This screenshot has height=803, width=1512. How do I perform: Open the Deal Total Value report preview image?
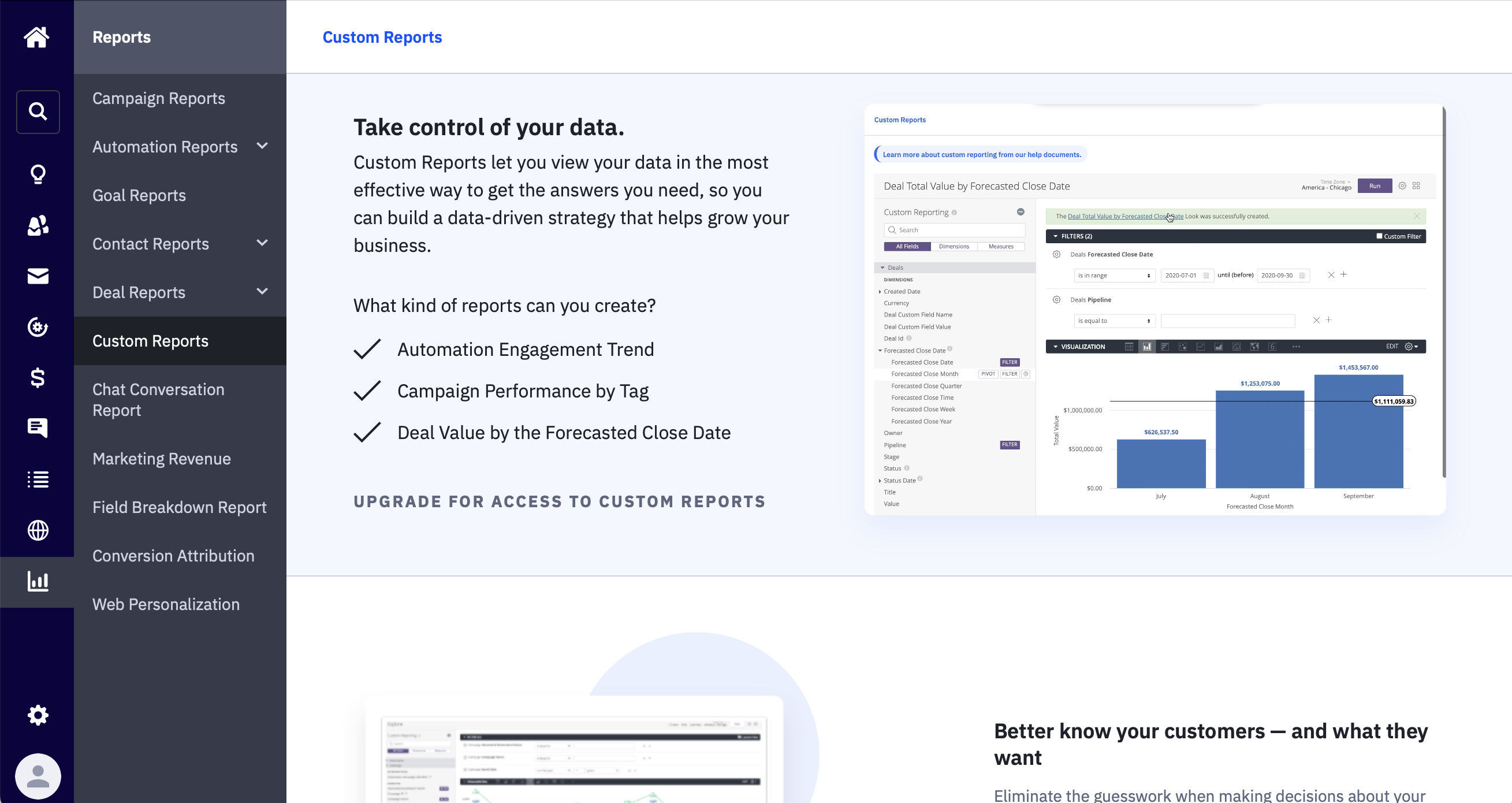1155,310
